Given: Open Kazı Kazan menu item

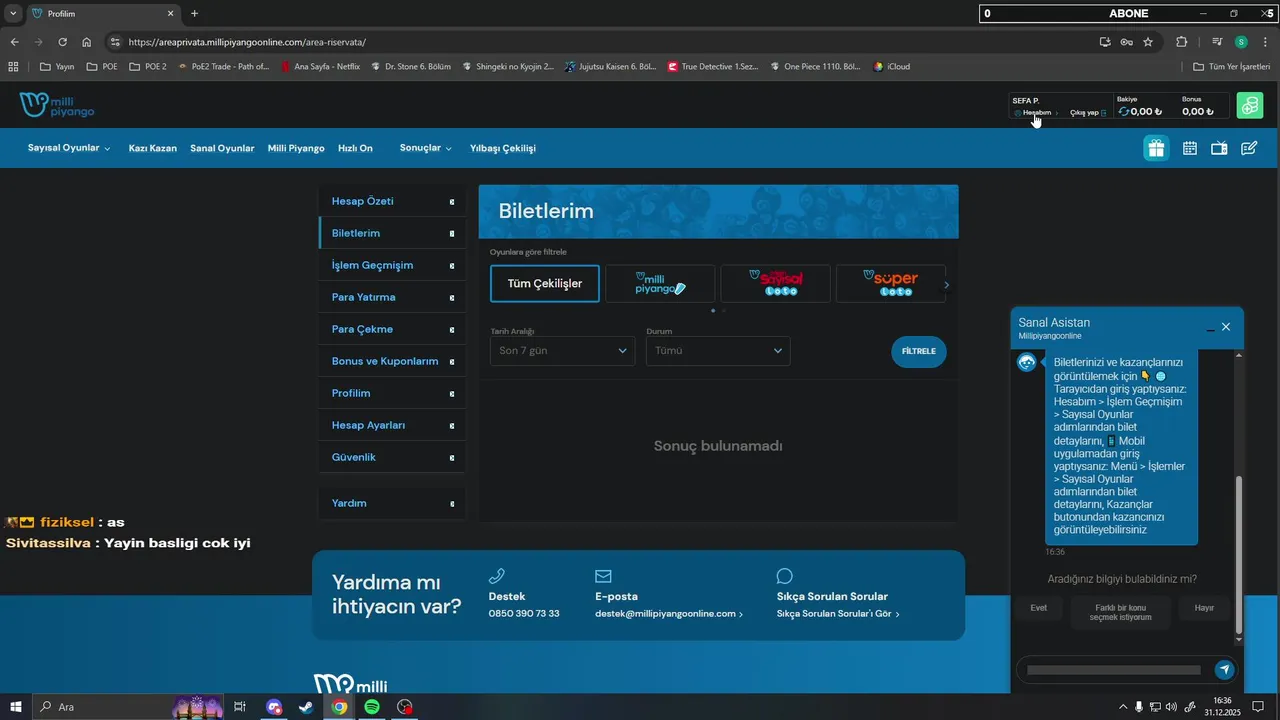Looking at the screenshot, I should [x=153, y=148].
